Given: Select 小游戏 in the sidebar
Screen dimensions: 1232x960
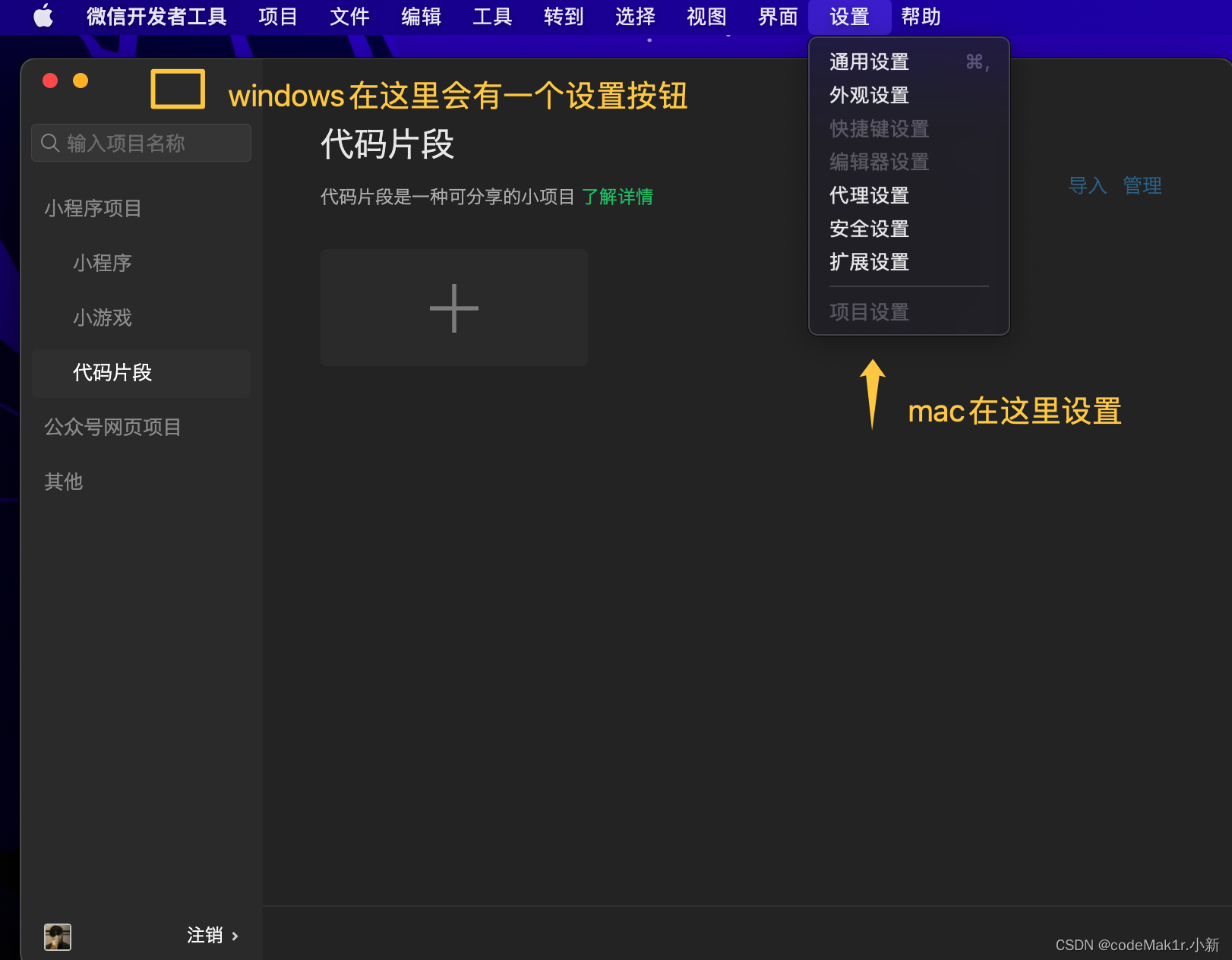Looking at the screenshot, I should click(x=103, y=317).
